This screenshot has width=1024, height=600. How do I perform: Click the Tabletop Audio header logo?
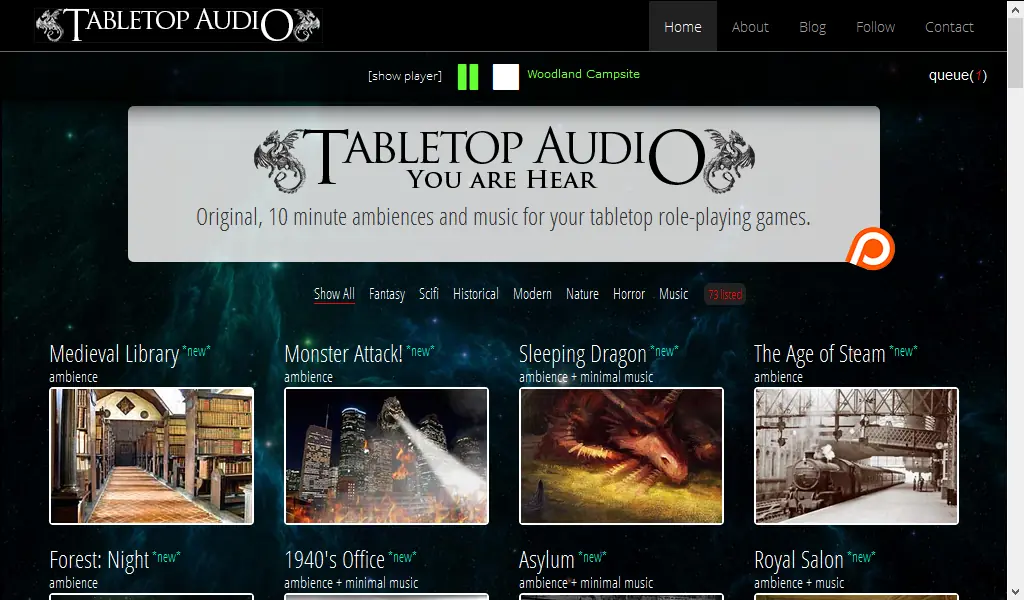tap(178, 25)
